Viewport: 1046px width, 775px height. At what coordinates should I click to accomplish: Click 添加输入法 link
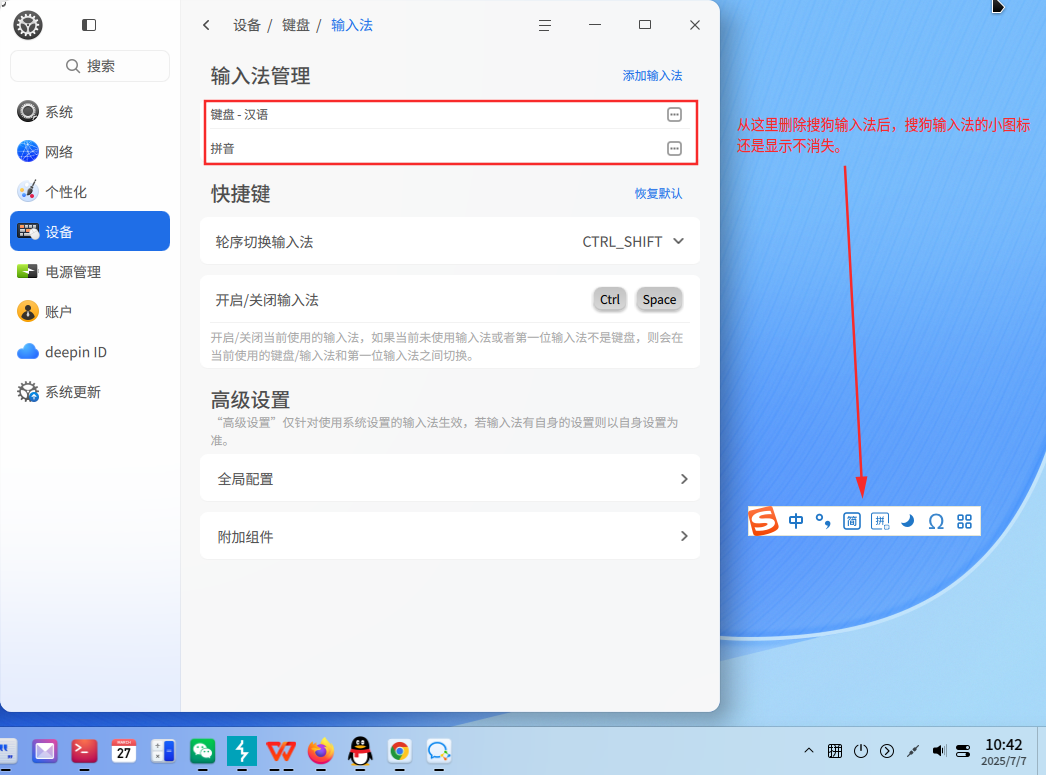(x=652, y=75)
